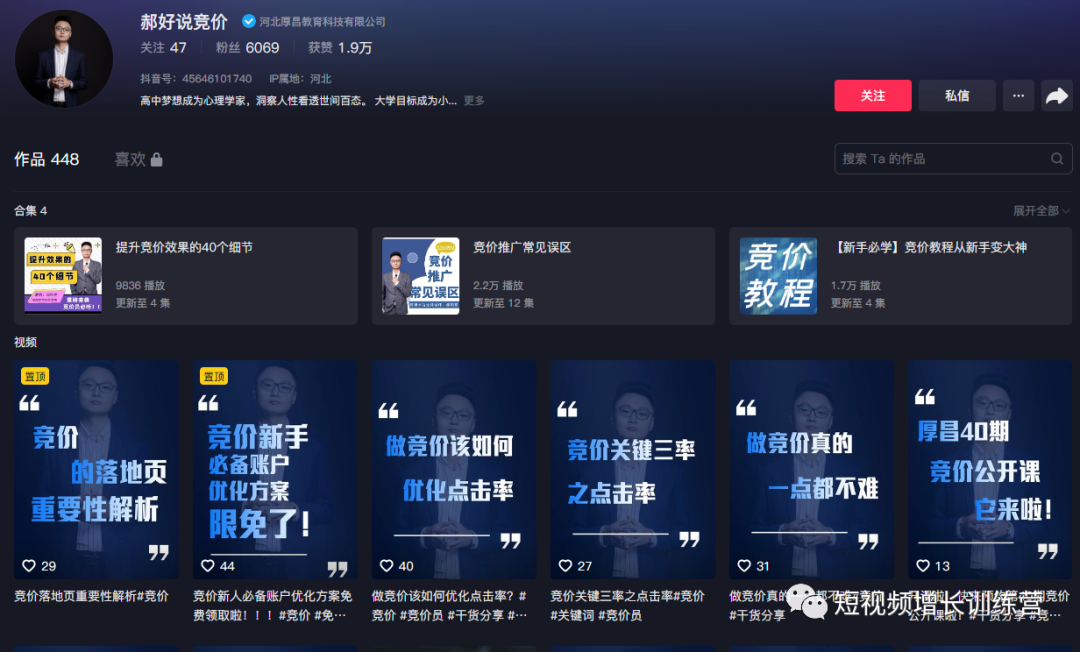Play video 做竞价该如何优化点击率
The width and height of the screenshot is (1080, 652).
click(x=454, y=470)
